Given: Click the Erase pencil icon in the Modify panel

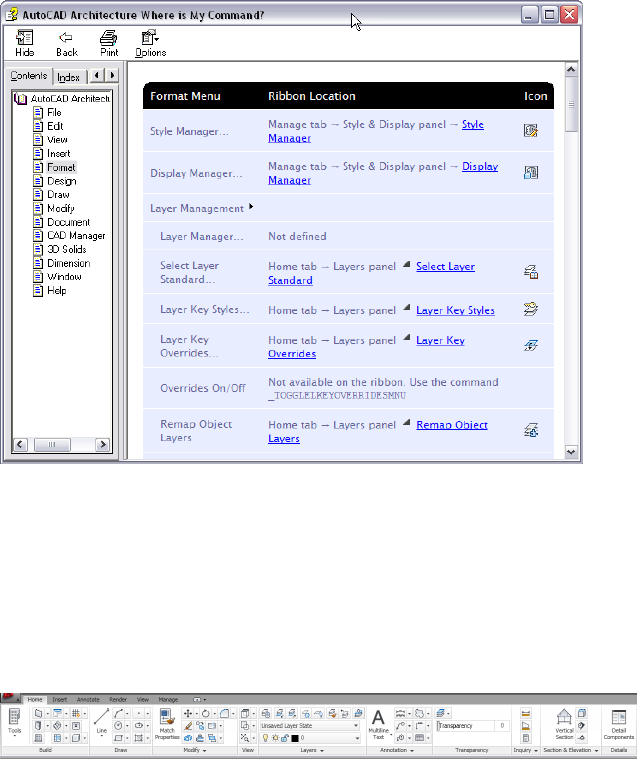Looking at the screenshot, I should click(188, 726).
